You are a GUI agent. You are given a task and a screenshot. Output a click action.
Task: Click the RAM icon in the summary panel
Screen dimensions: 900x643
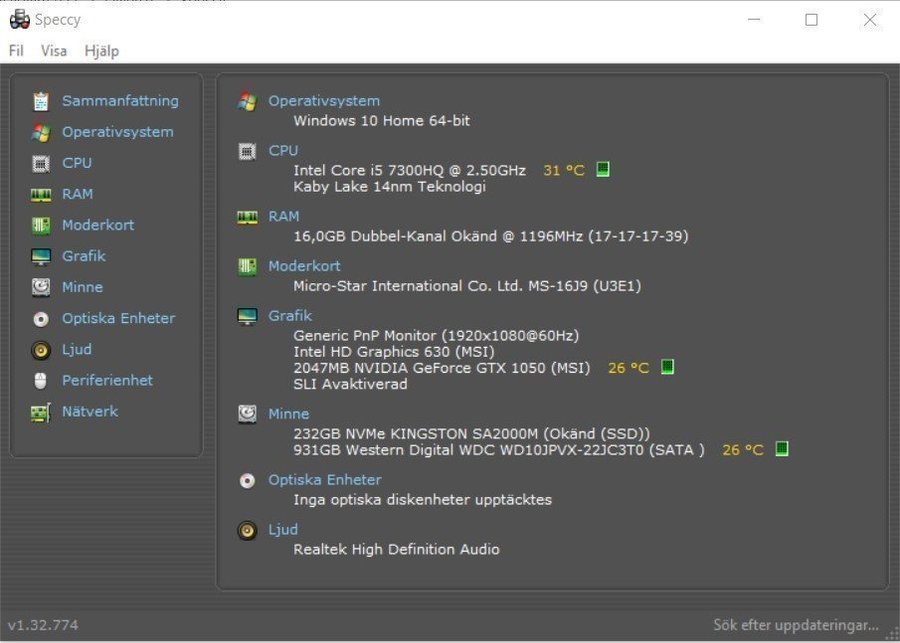tap(247, 217)
